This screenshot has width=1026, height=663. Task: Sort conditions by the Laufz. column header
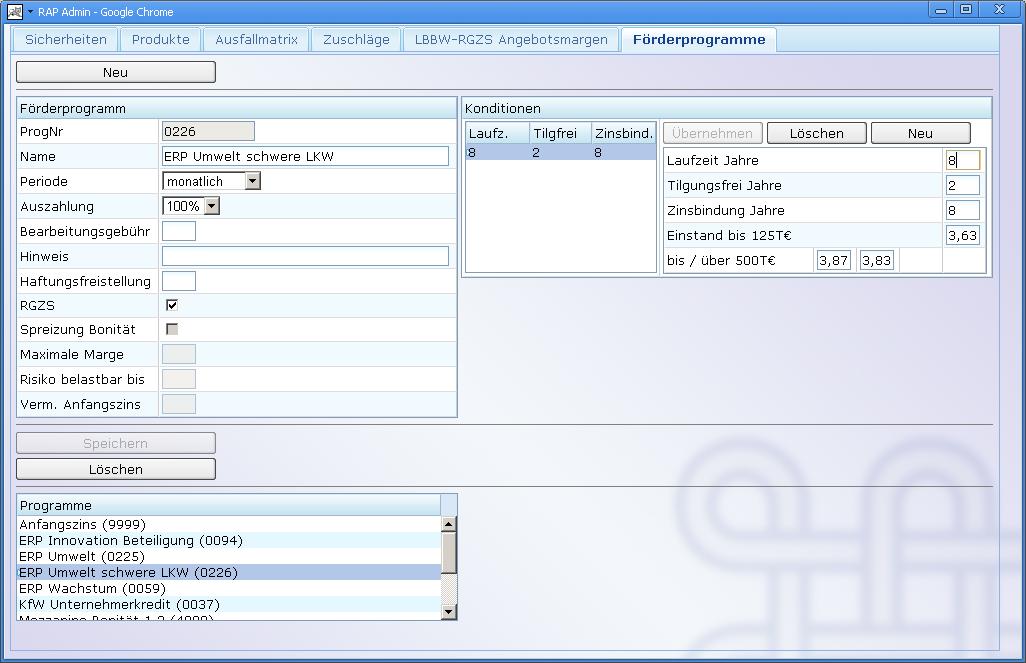point(497,134)
